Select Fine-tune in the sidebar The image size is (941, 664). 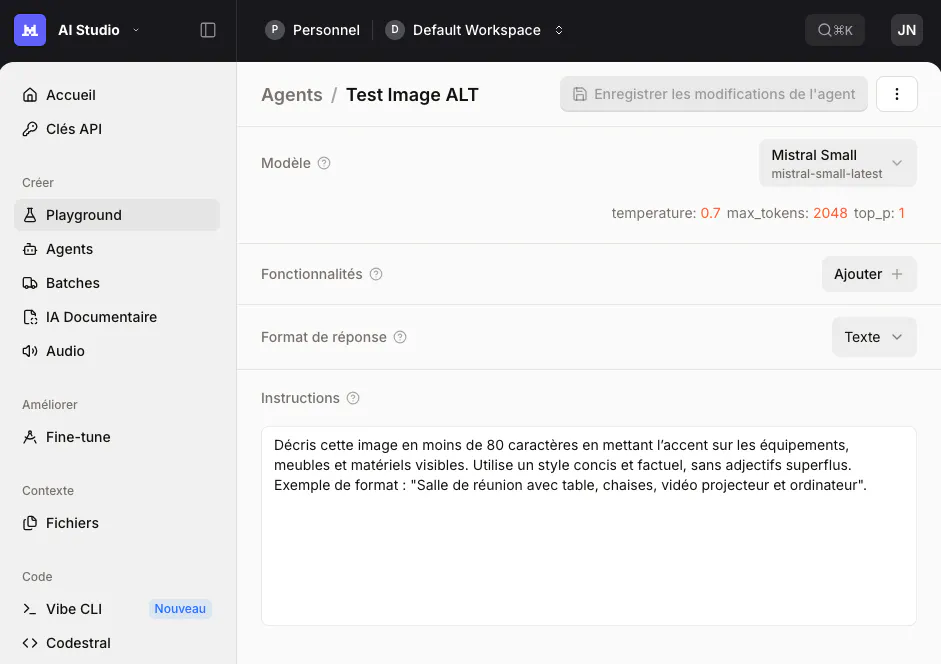point(78,437)
